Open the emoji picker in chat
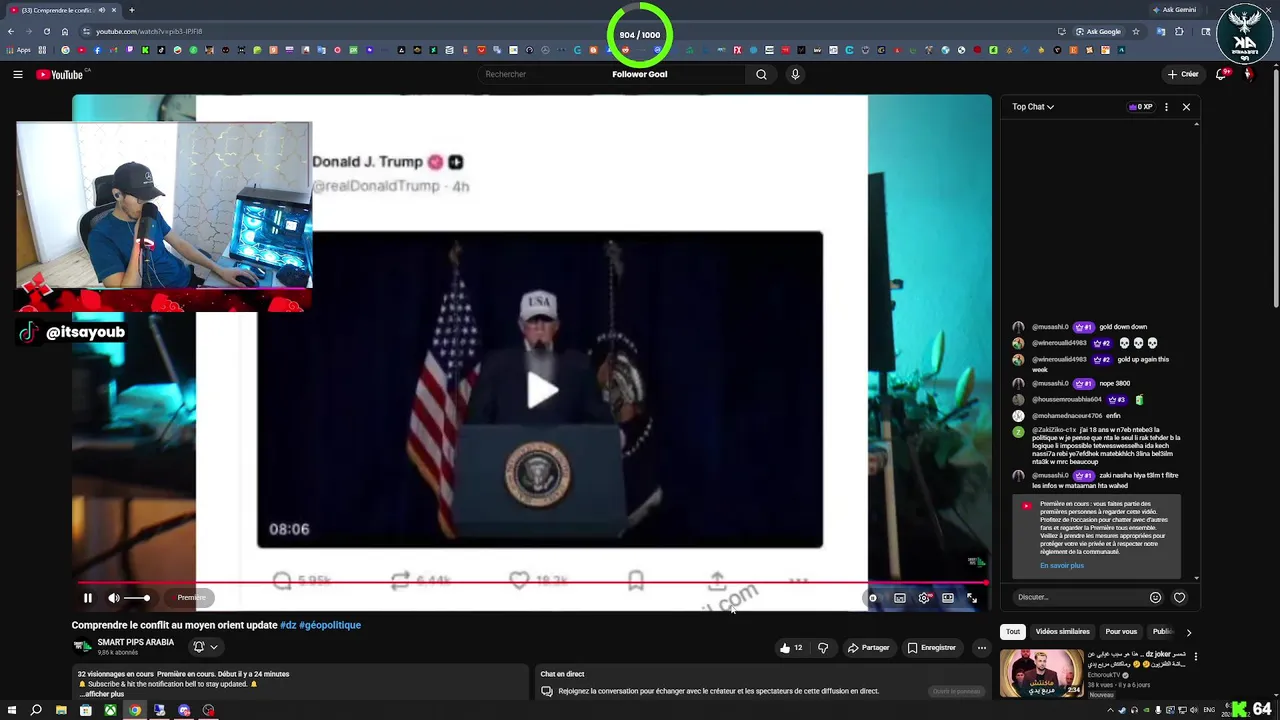The image size is (1280, 720). [1155, 597]
